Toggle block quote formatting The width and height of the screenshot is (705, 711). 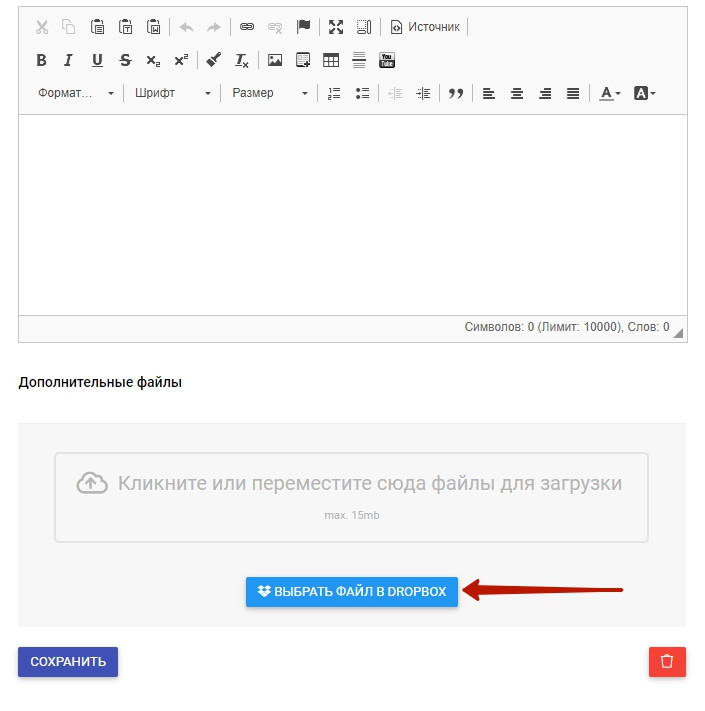[x=456, y=93]
